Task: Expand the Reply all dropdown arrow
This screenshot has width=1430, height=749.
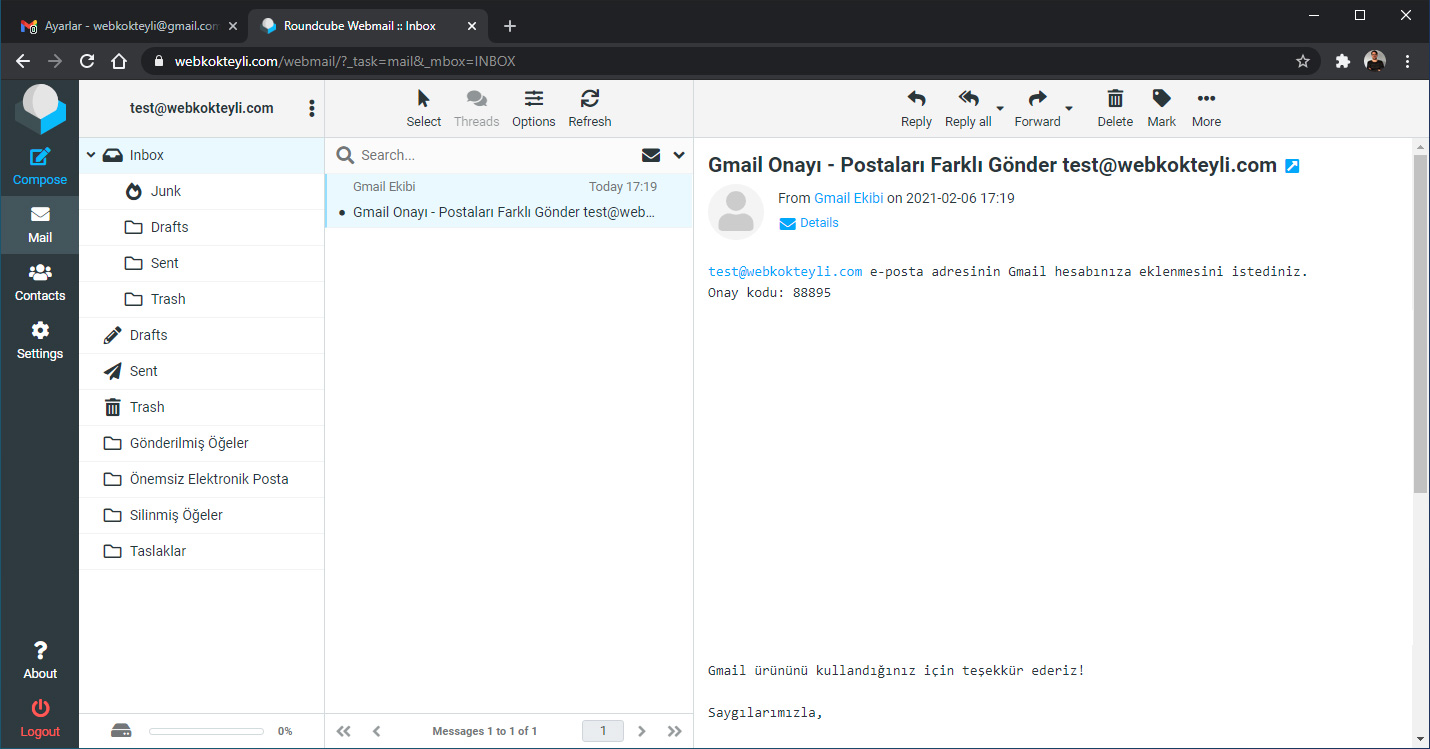Action: pos(1000,108)
